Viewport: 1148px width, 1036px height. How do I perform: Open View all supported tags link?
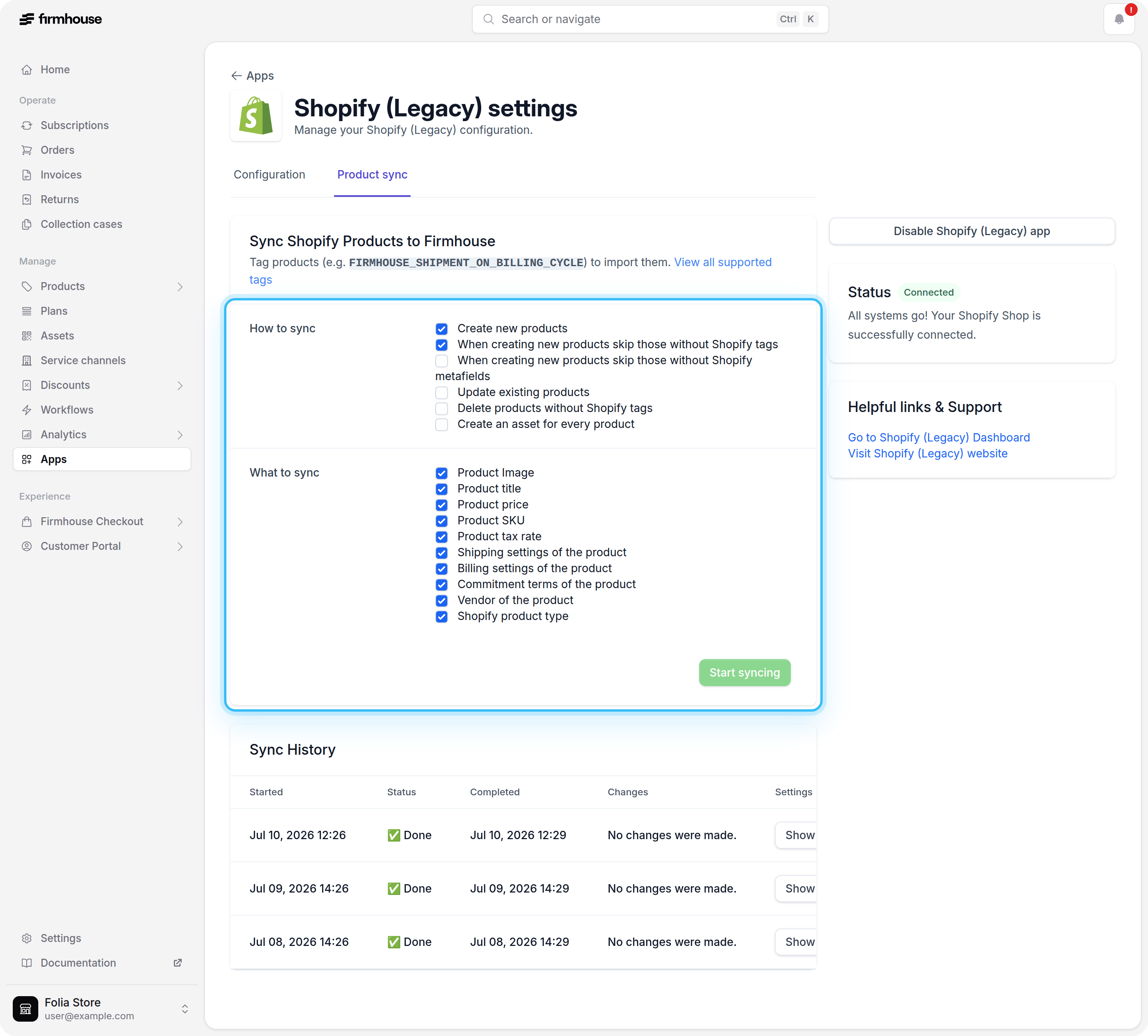(723, 263)
